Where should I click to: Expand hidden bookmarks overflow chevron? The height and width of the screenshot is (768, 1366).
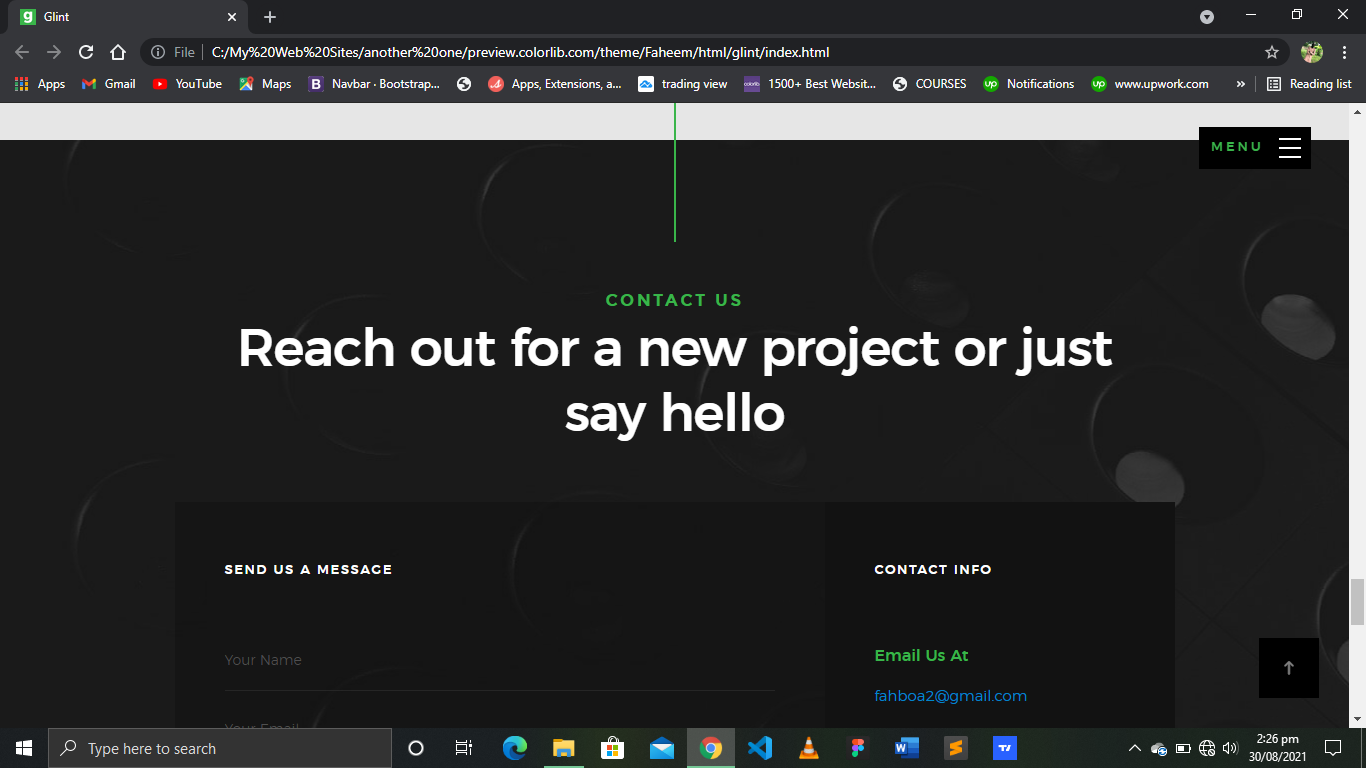pyautogui.click(x=1241, y=84)
